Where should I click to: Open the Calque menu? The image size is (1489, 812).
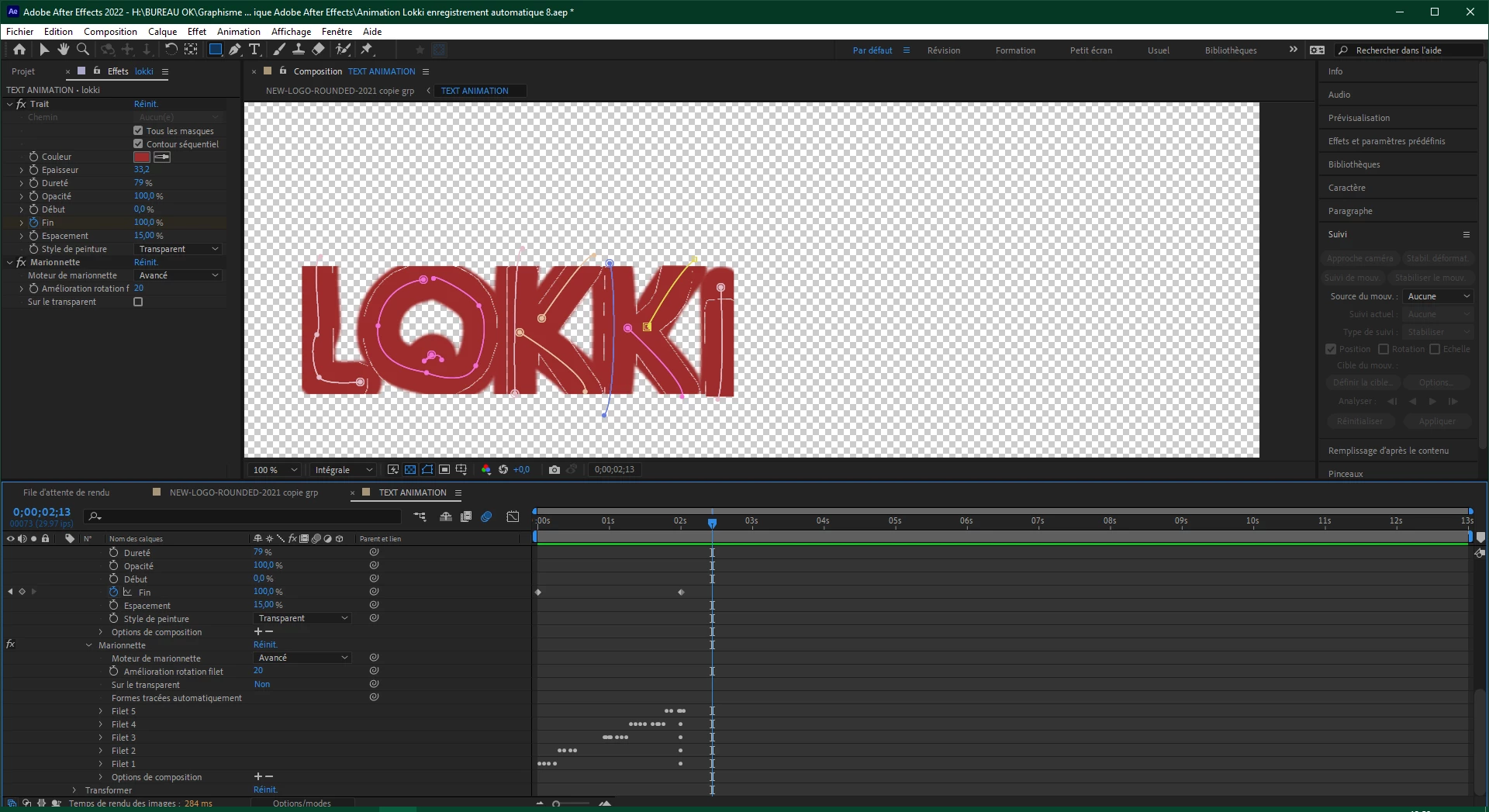[x=163, y=32]
